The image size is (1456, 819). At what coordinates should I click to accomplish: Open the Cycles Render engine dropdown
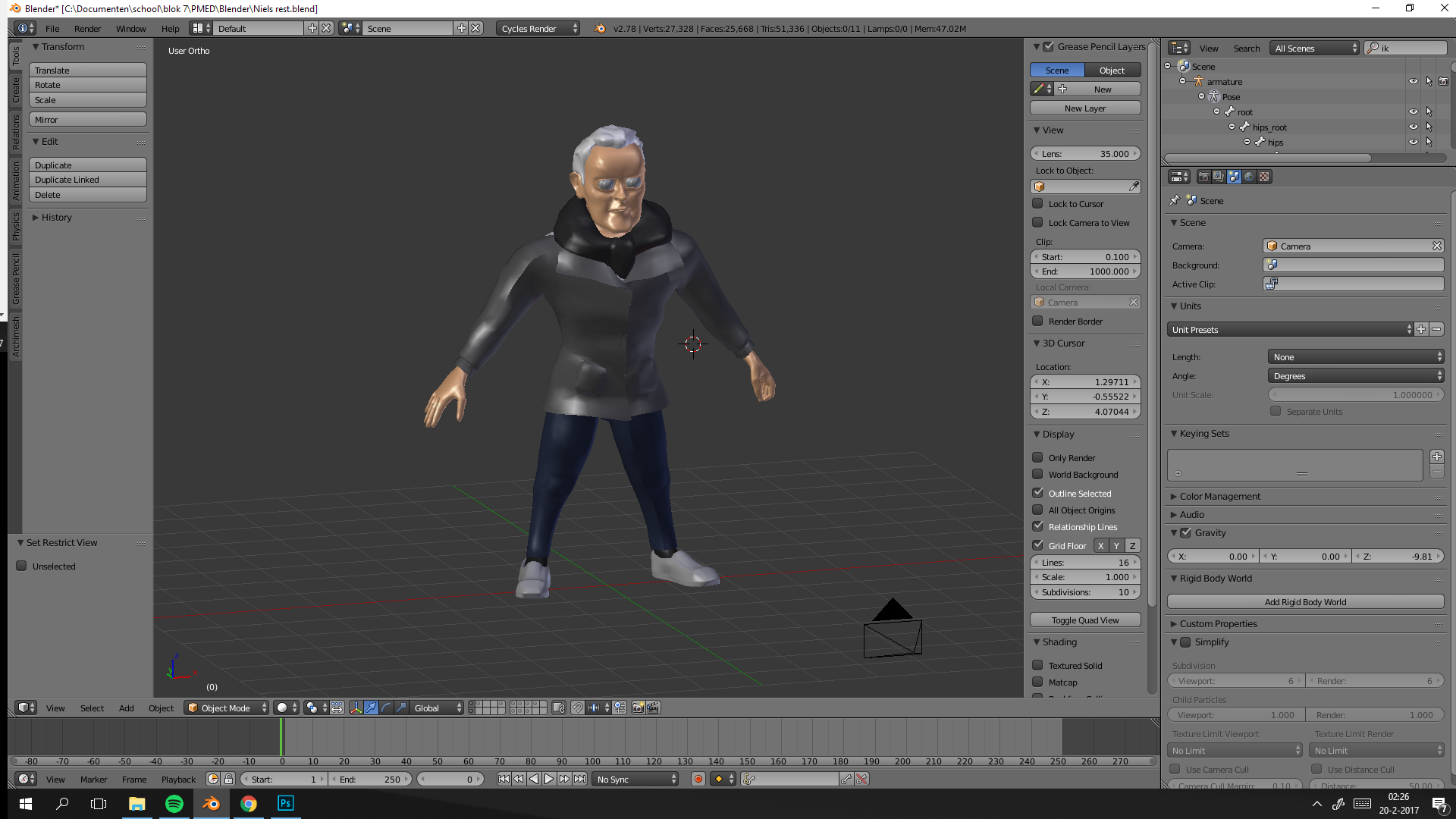pyautogui.click(x=538, y=28)
